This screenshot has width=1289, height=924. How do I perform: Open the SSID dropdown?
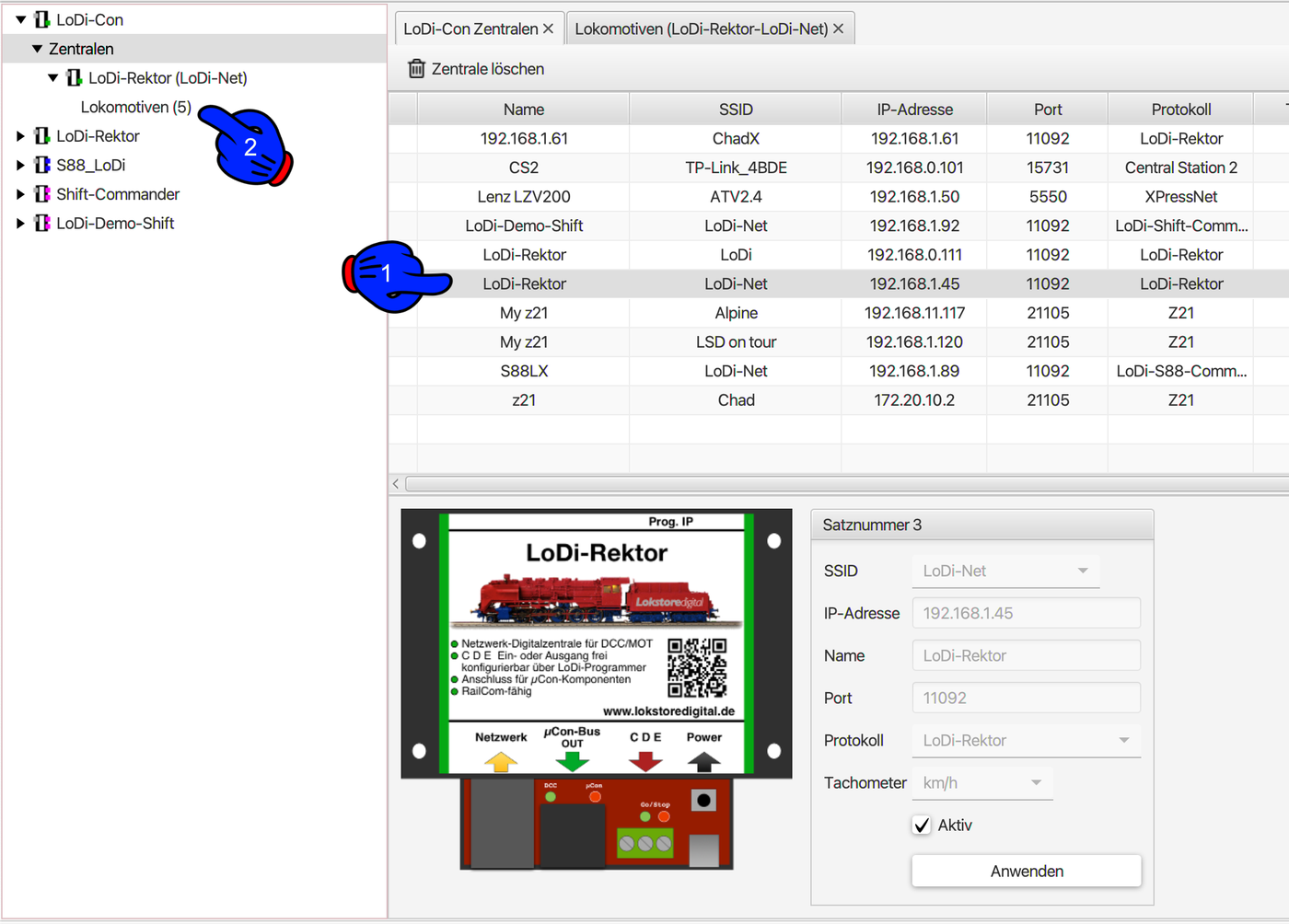pyautogui.click(x=1005, y=571)
